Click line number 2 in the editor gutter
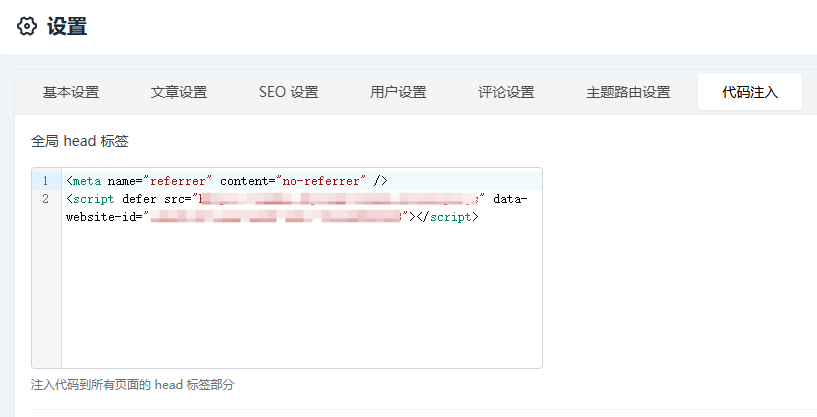The height and width of the screenshot is (417, 817). pyautogui.click(x=45, y=199)
